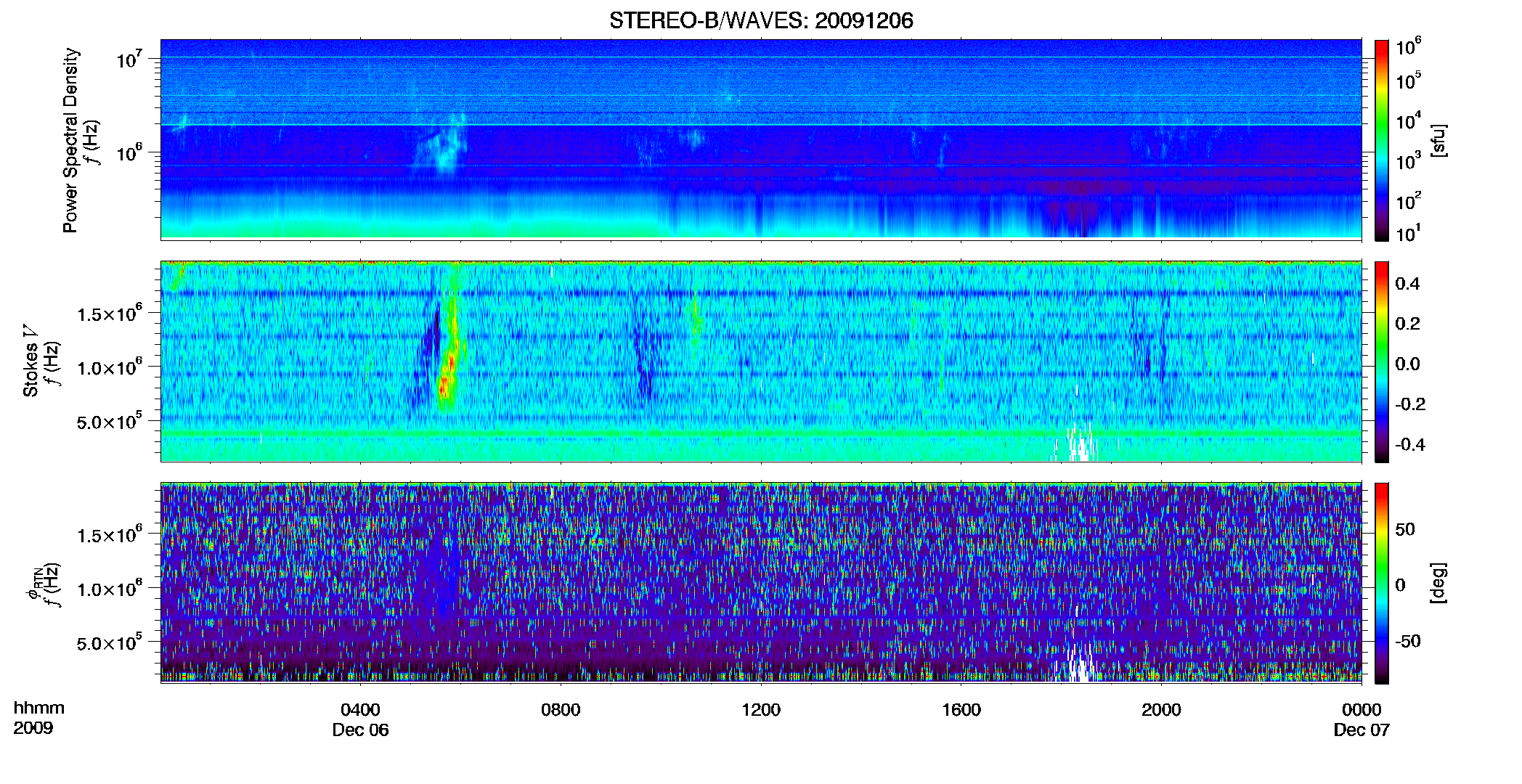Click the 0.0 value on Stokes colorbar
Screen dimensions: 1522x784
click(1407, 364)
